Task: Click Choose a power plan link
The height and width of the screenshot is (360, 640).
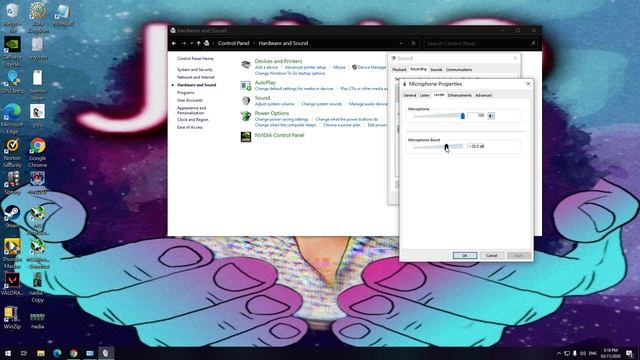Action: [x=342, y=125]
